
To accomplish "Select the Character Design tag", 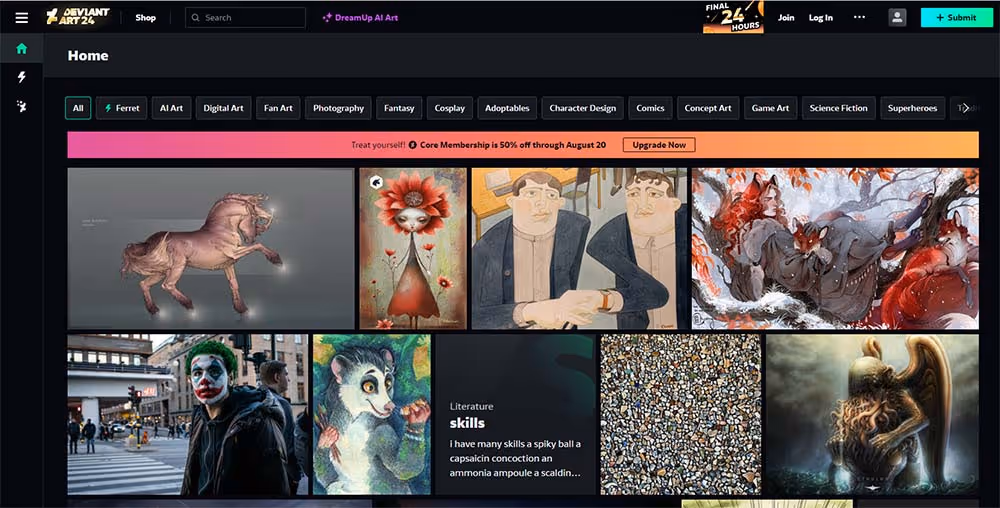I will (583, 108).
